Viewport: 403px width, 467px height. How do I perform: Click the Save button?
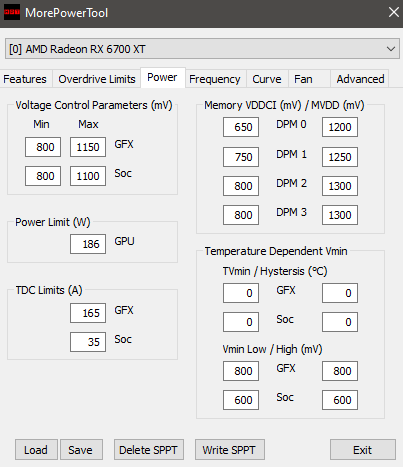coord(81,450)
